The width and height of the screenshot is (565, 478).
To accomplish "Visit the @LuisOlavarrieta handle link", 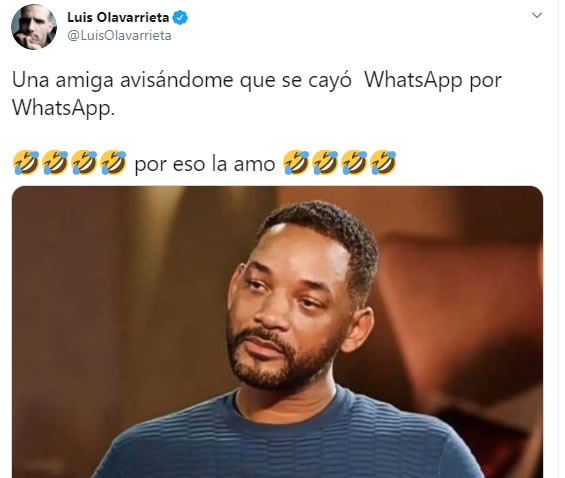I will point(119,36).
